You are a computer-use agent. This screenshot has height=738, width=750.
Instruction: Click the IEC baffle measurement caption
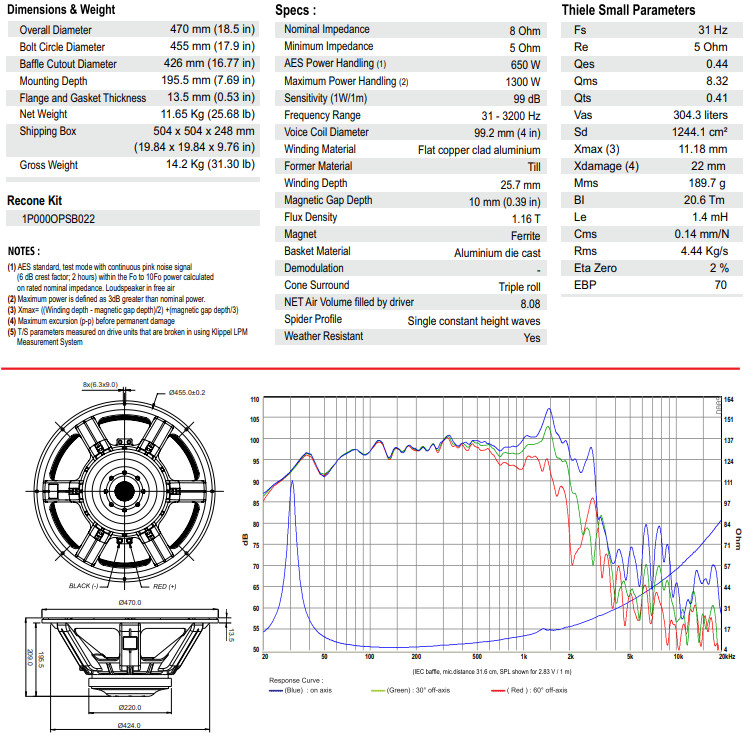click(x=492, y=672)
